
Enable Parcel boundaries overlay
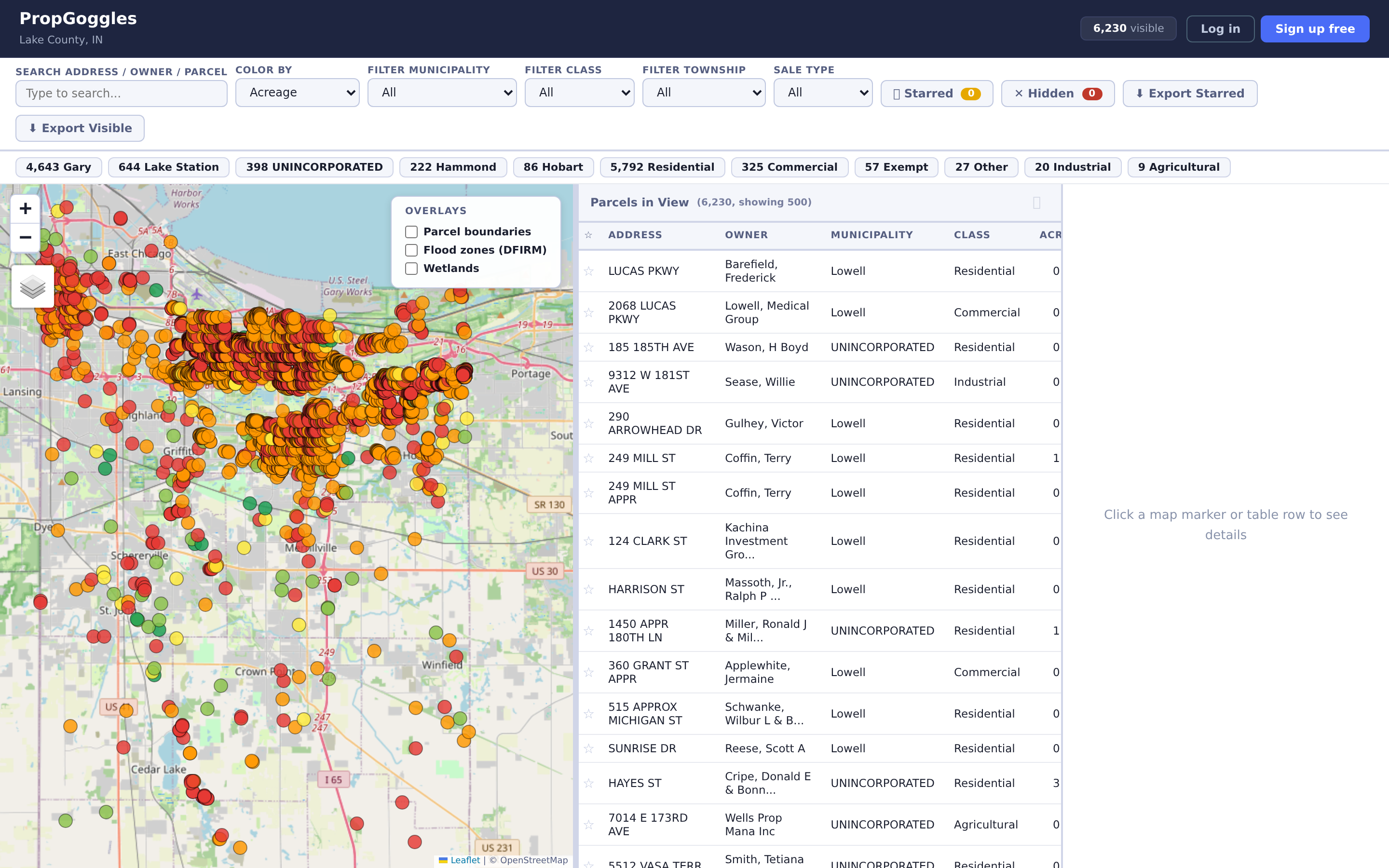click(x=411, y=232)
